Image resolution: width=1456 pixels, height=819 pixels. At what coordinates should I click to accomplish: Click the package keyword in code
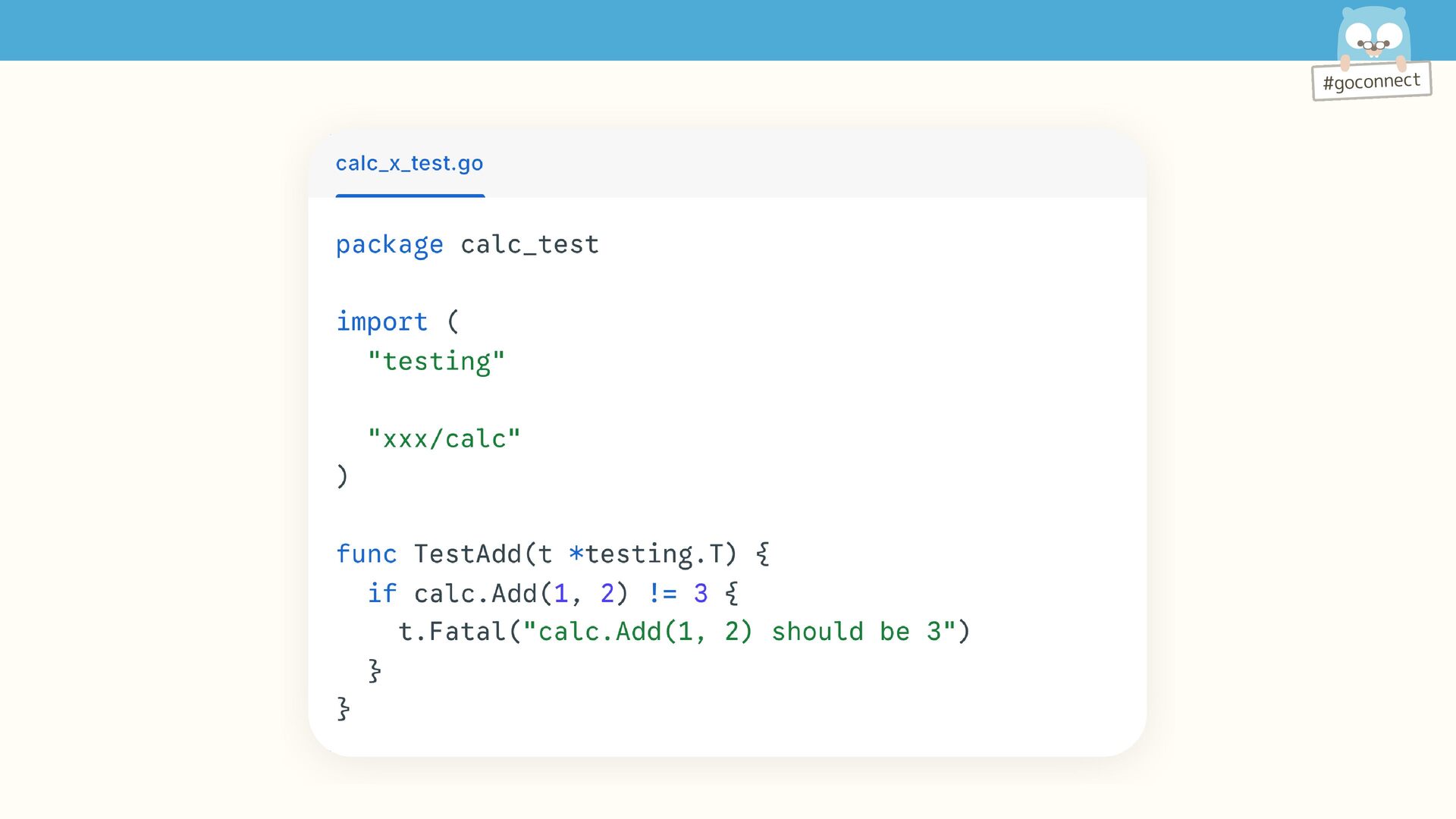[389, 245]
